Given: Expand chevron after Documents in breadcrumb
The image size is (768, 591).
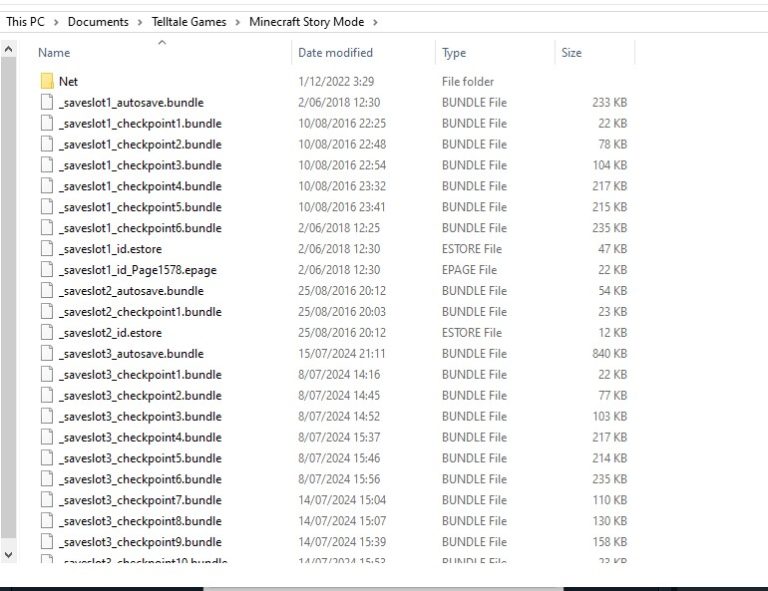Looking at the screenshot, I should tap(140, 23).
